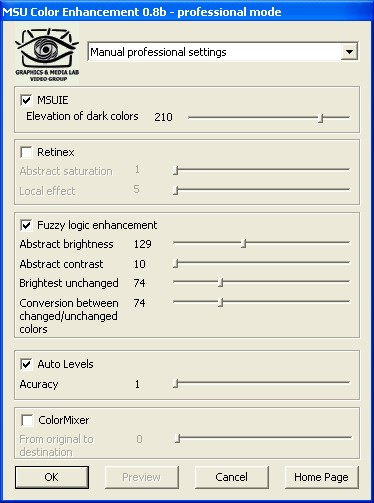The height and width of the screenshot is (503, 374).
Task: Click the MSU Color Enhancement title bar
Action: coord(187,12)
